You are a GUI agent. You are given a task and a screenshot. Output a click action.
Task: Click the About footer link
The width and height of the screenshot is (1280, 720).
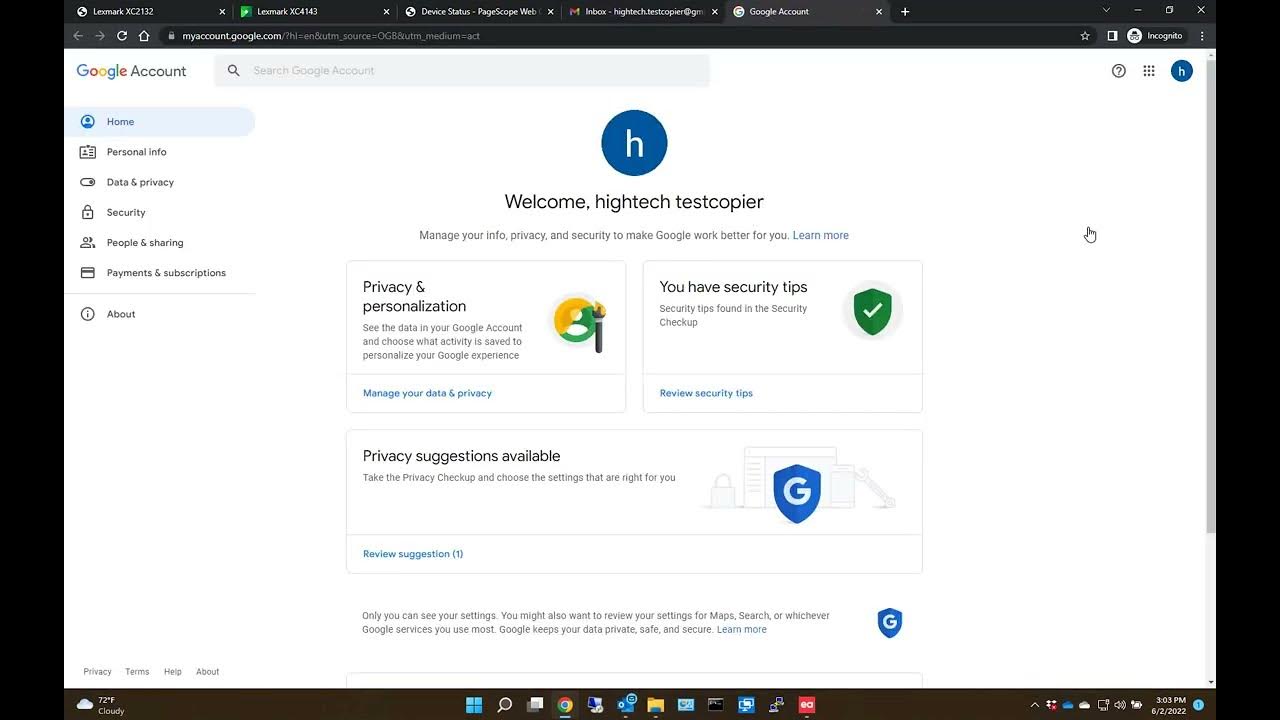(207, 672)
